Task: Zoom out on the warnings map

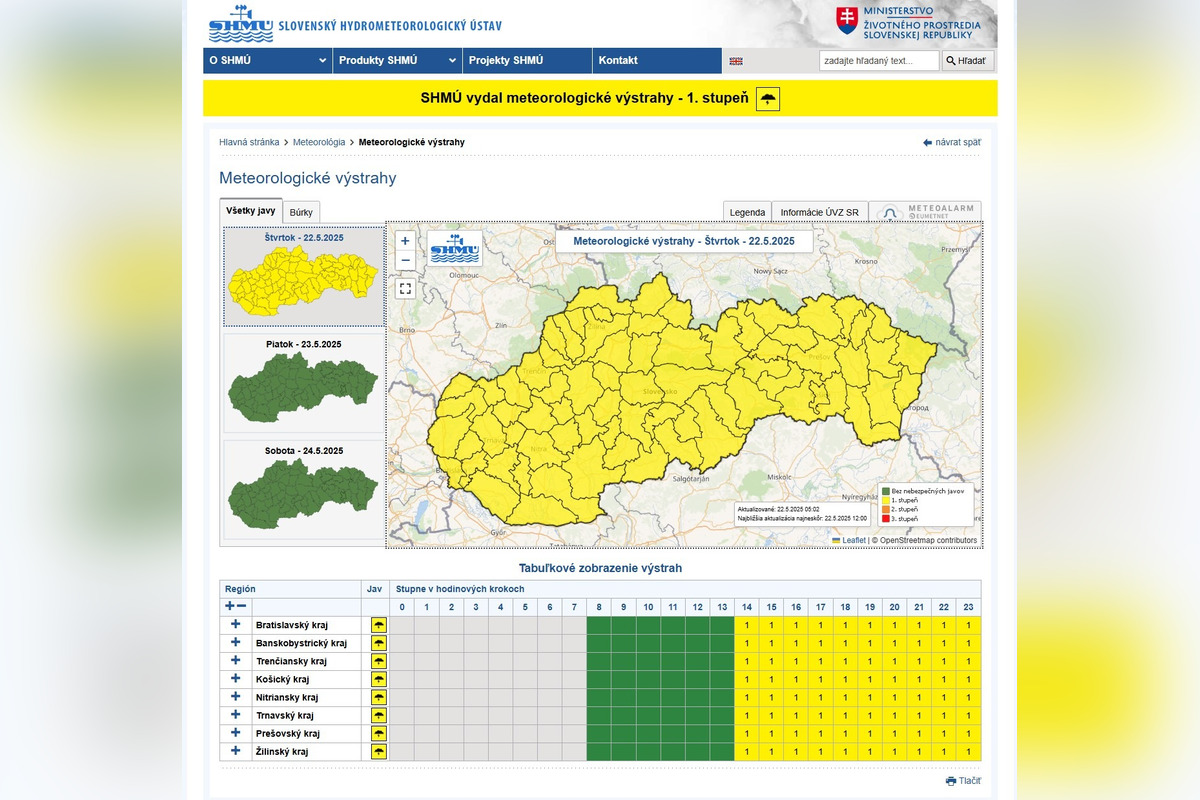Action: pos(405,261)
